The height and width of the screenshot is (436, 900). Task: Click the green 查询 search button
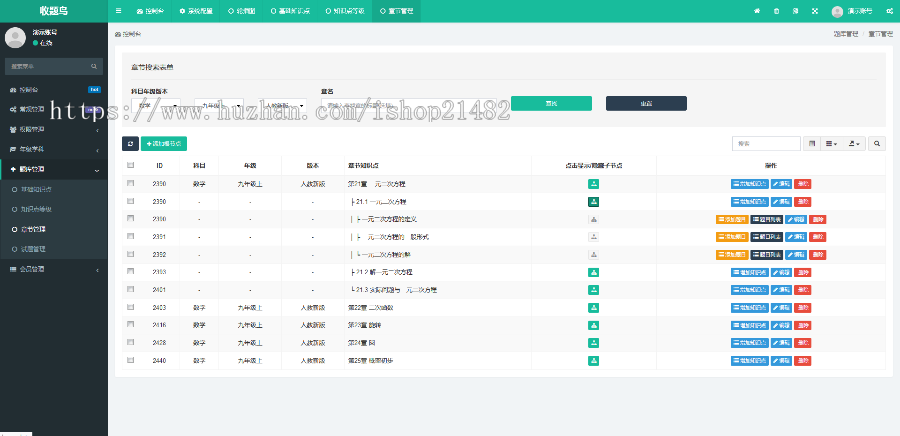point(551,103)
